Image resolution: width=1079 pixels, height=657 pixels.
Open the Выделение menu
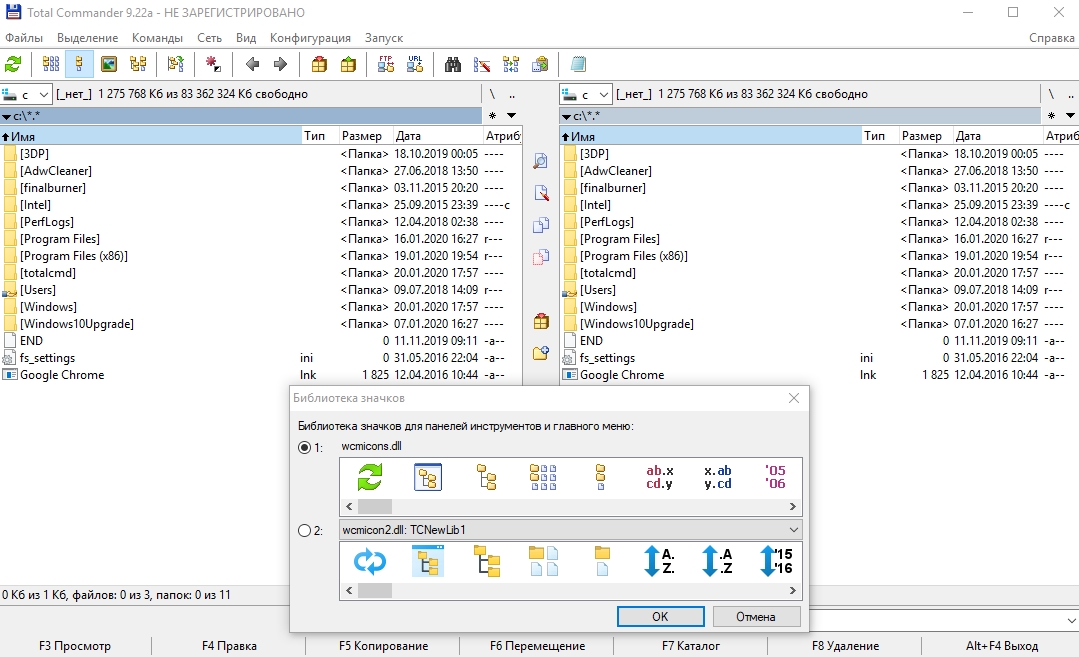(87, 38)
